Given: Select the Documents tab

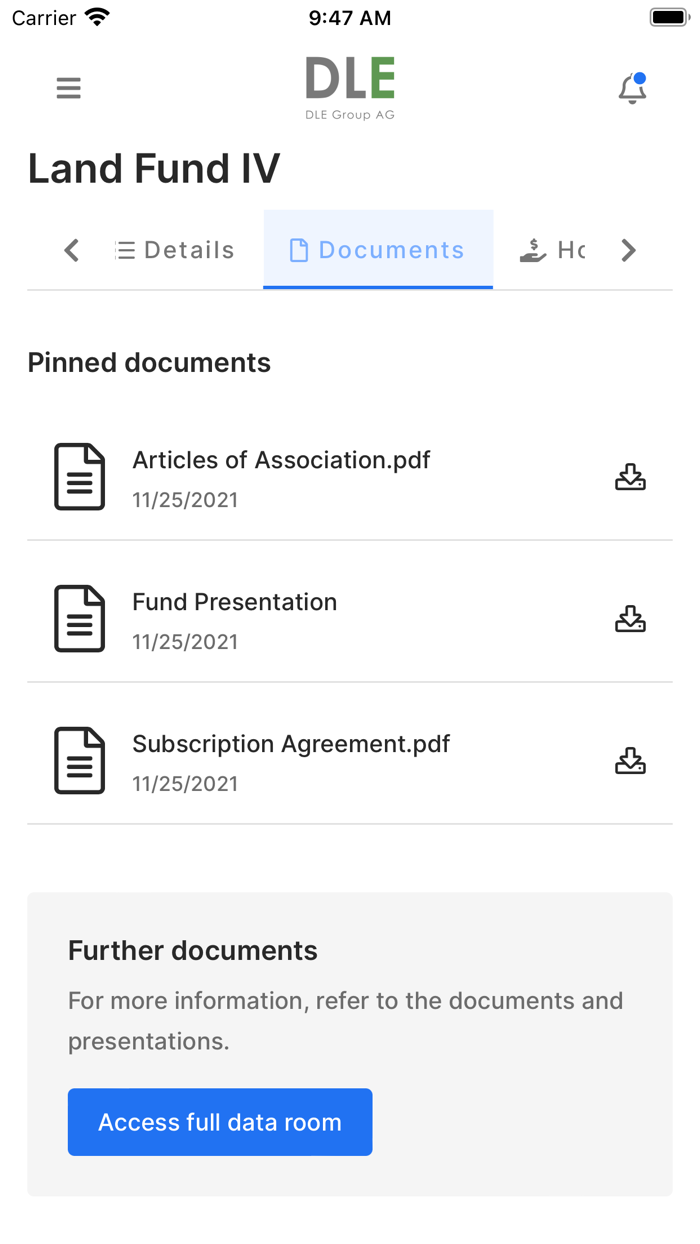Looking at the screenshot, I should click(x=378, y=250).
